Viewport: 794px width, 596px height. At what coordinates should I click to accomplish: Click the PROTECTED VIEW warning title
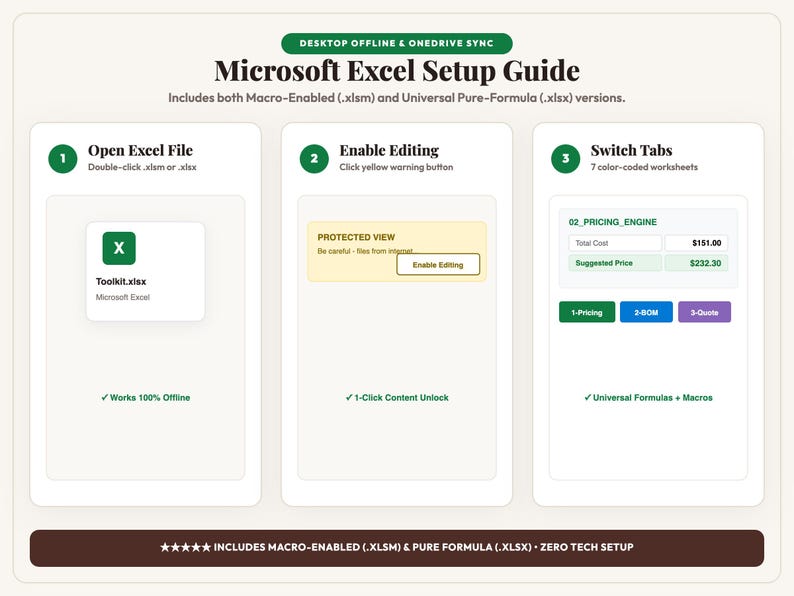pyautogui.click(x=356, y=237)
